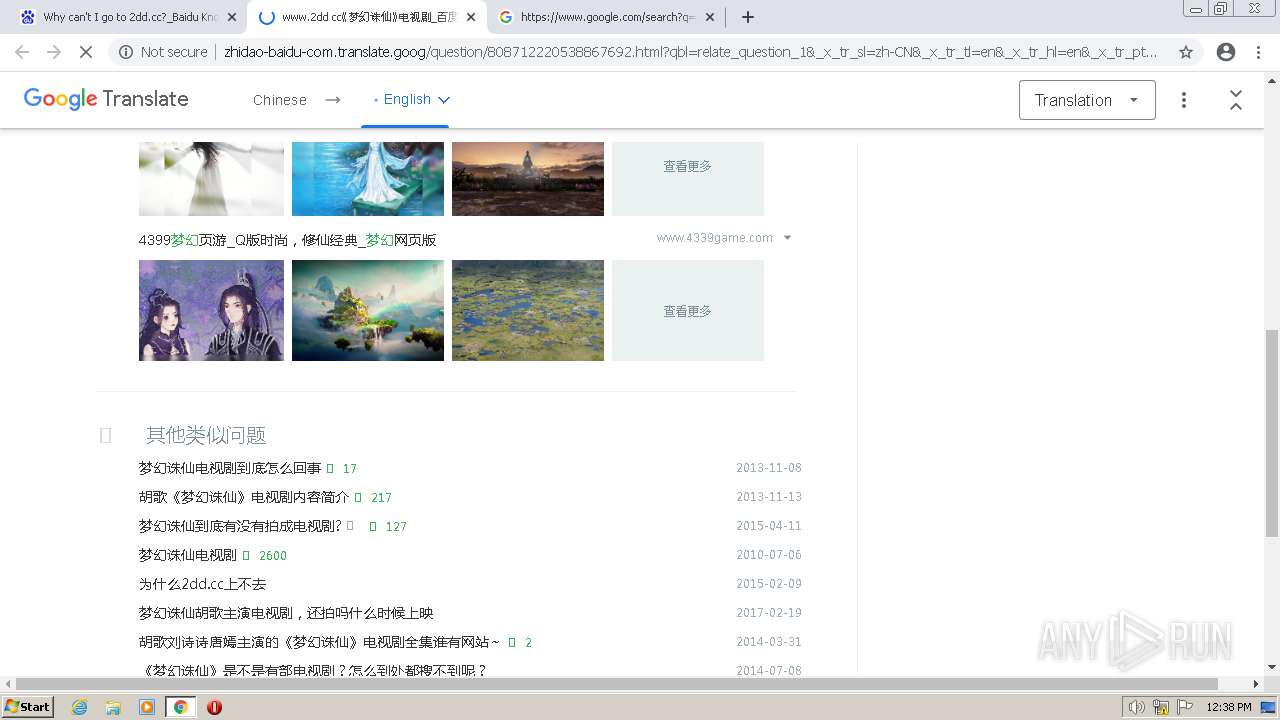
Task: Switch to the 'Why can't I go to 2dd.cc' tab
Action: click(x=128, y=17)
